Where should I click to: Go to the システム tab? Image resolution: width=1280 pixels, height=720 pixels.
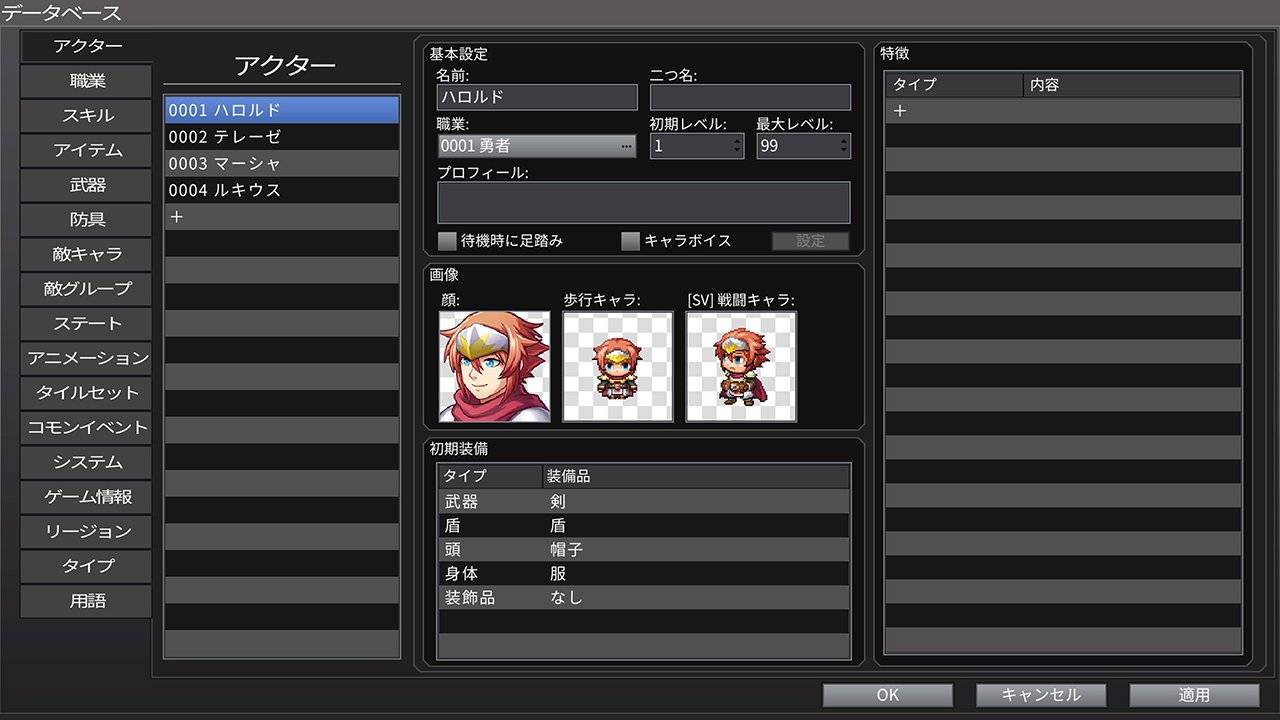(86, 462)
